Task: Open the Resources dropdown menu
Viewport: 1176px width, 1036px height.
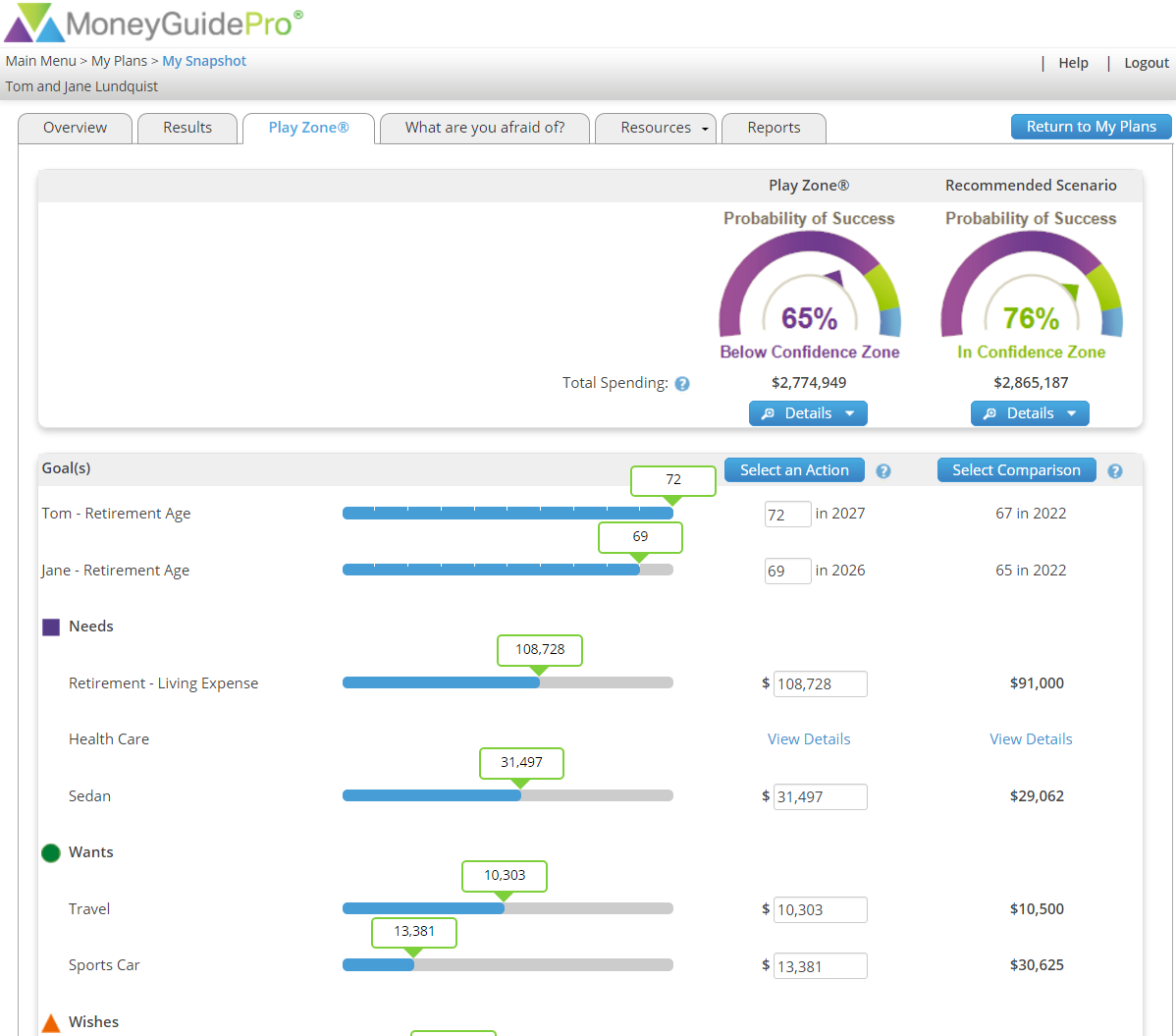Action: pyautogui.click(x=655, y=128)
